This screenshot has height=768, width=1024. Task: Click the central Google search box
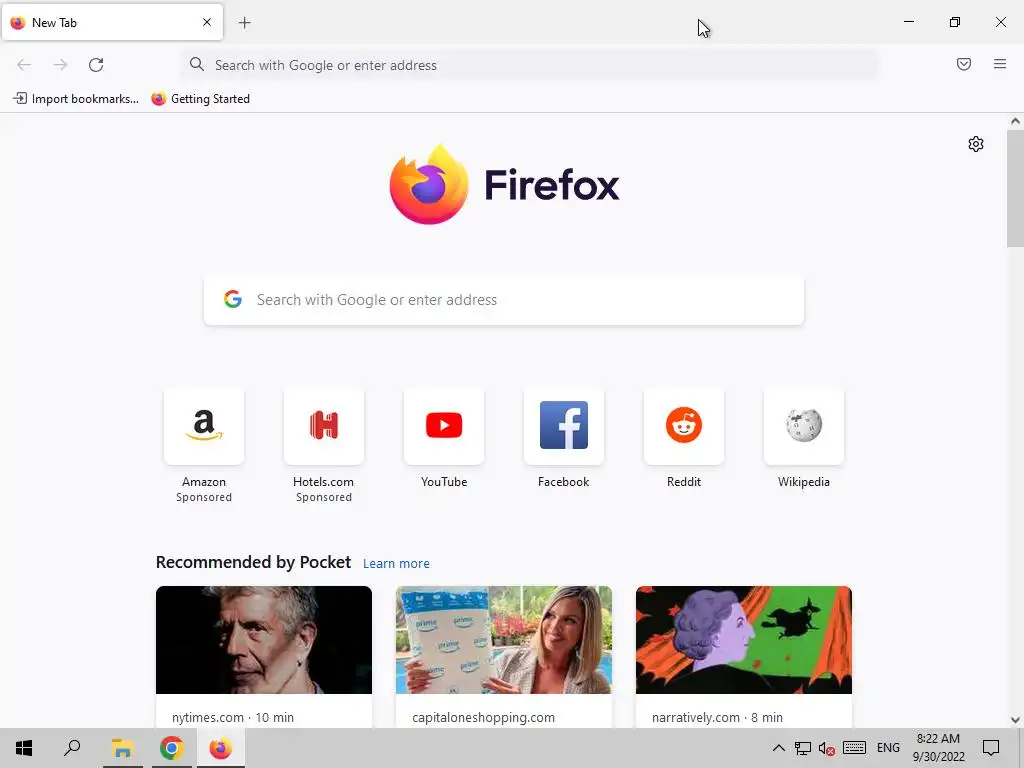click(x=504, y=300)
